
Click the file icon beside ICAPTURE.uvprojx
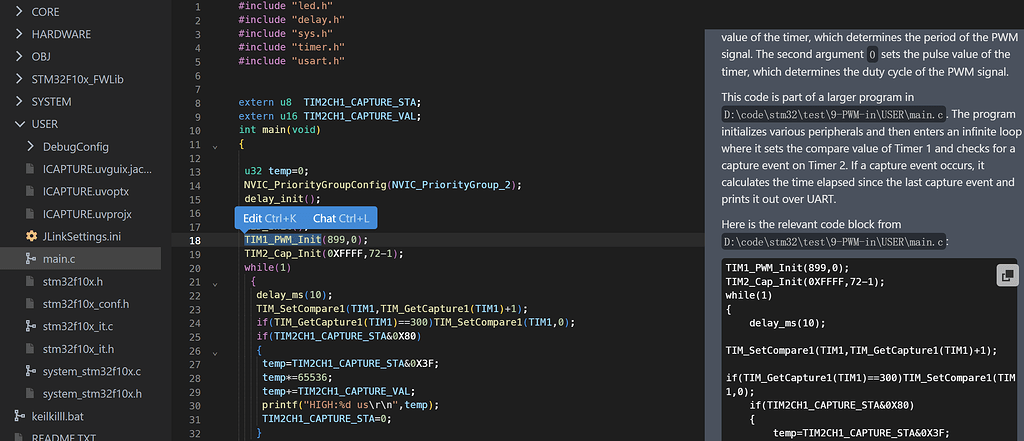pos(31,214)
